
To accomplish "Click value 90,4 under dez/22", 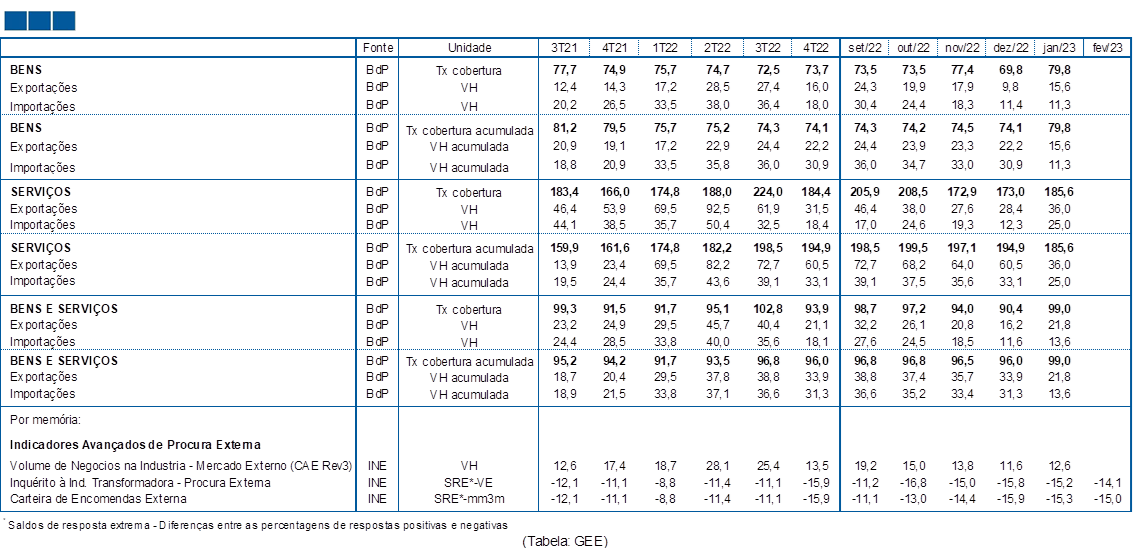I will click(1012, 309).
